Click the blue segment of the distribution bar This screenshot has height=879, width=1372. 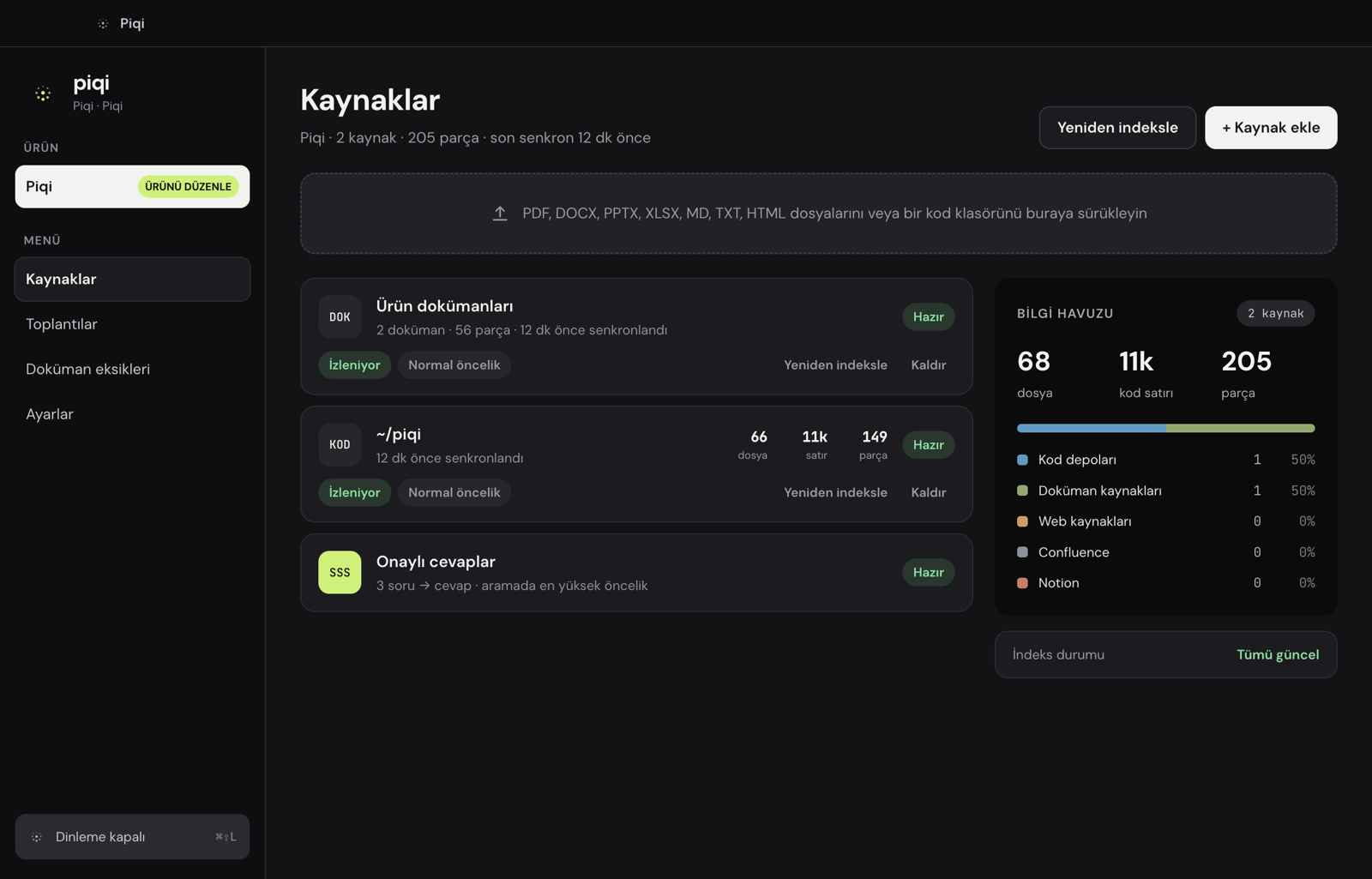tap(1092, 428)
